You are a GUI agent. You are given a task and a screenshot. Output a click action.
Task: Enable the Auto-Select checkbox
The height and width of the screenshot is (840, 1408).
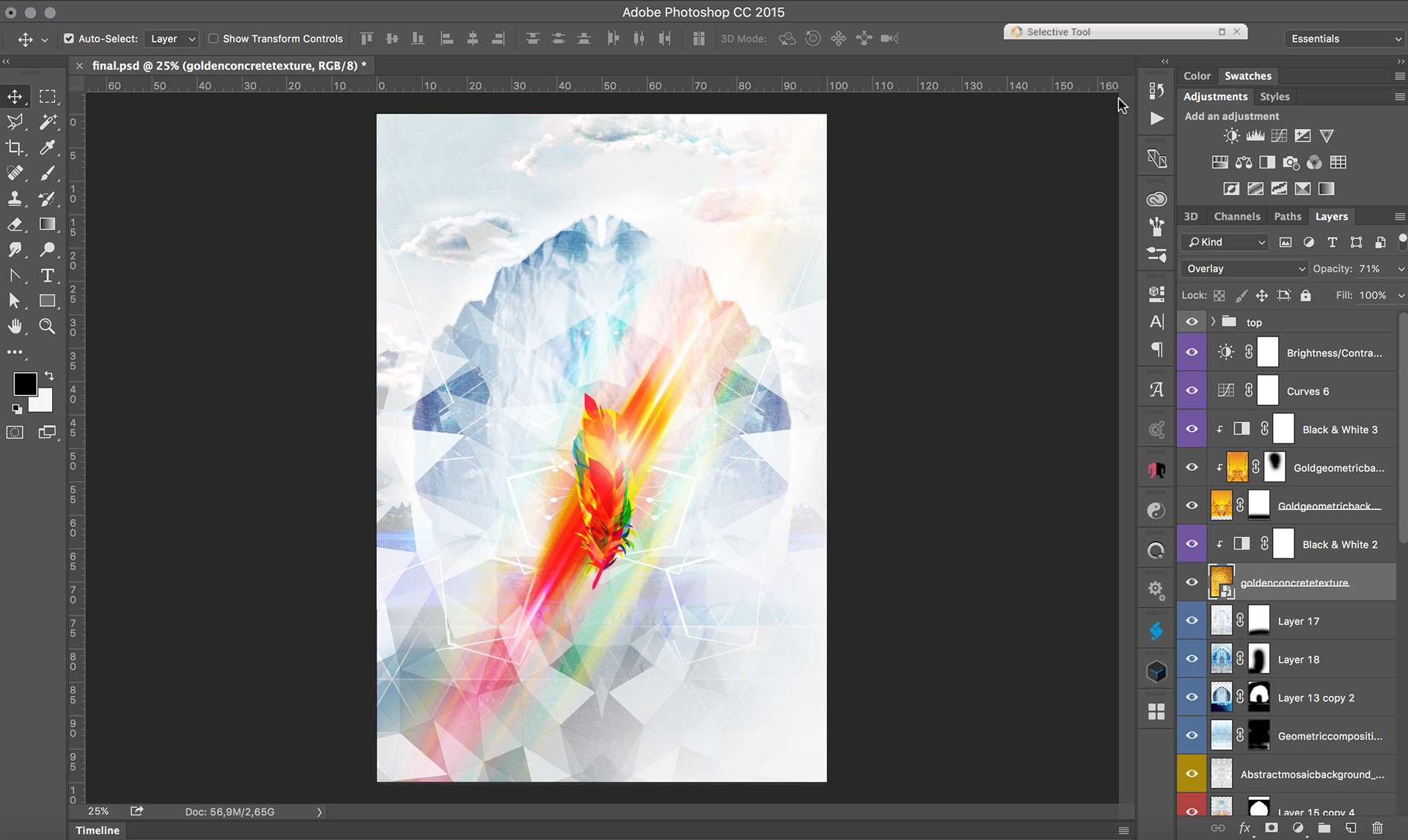tap(69, 38)
